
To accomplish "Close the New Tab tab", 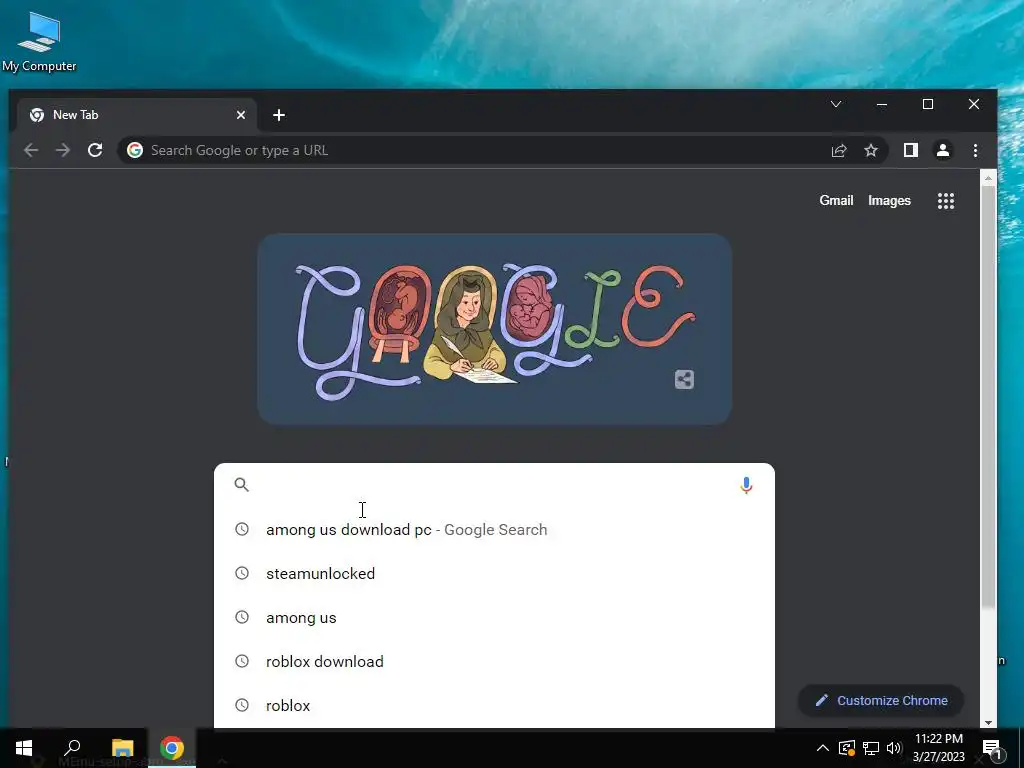I will (x=241, y=115).
